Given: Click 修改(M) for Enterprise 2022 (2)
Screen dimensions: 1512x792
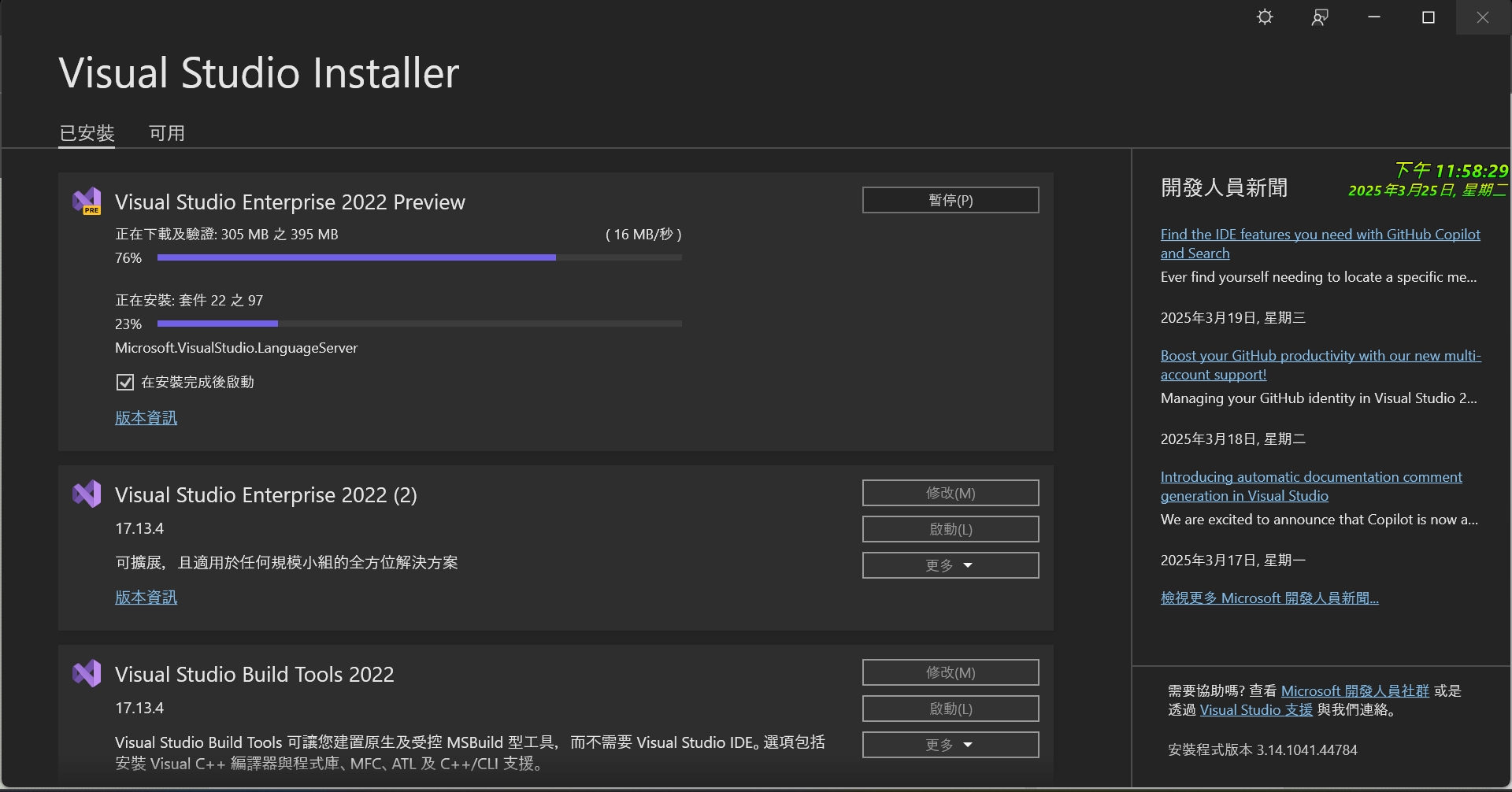Looking at the screenshot, I should point(951,493).
